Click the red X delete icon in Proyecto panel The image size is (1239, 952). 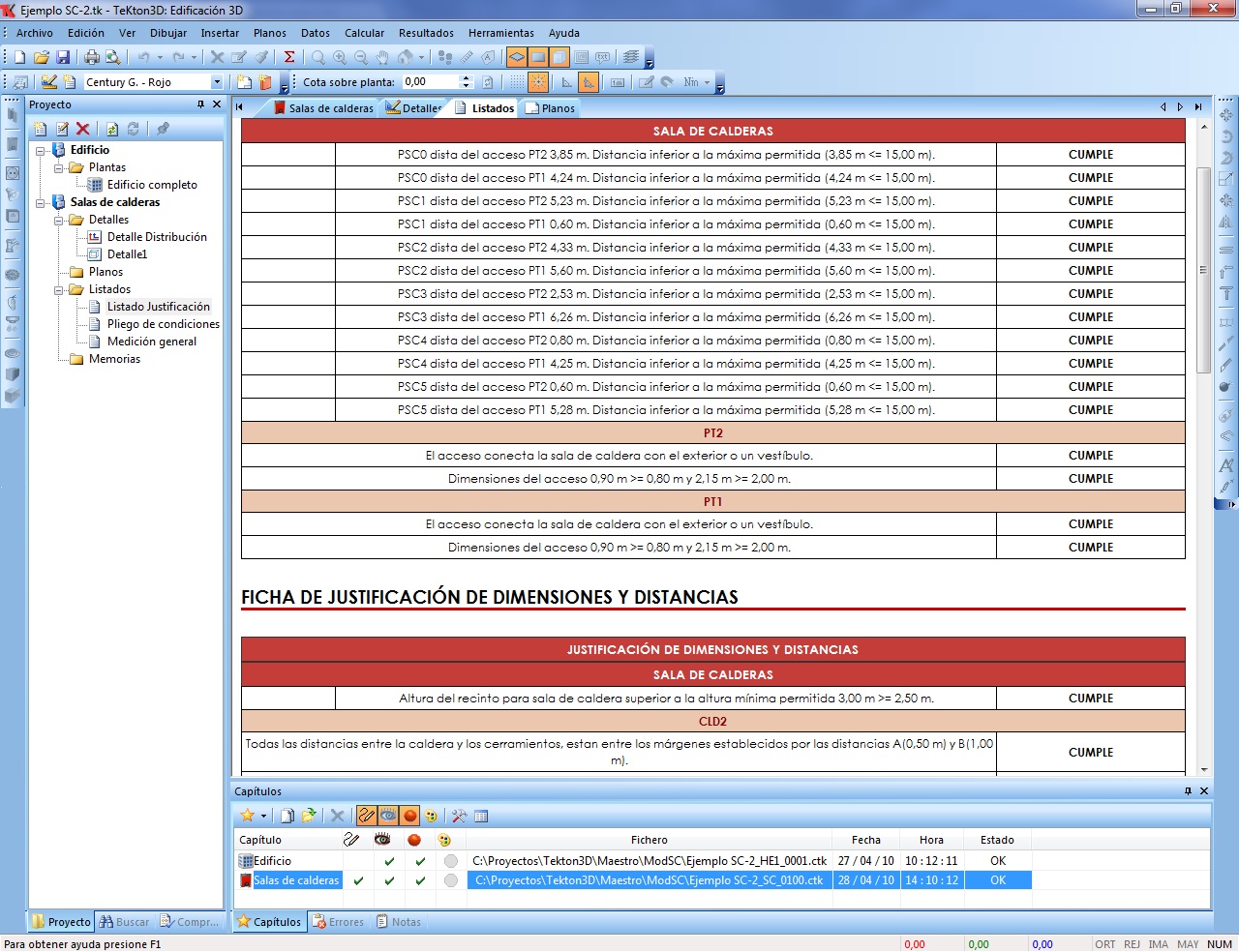pos(83,128)
